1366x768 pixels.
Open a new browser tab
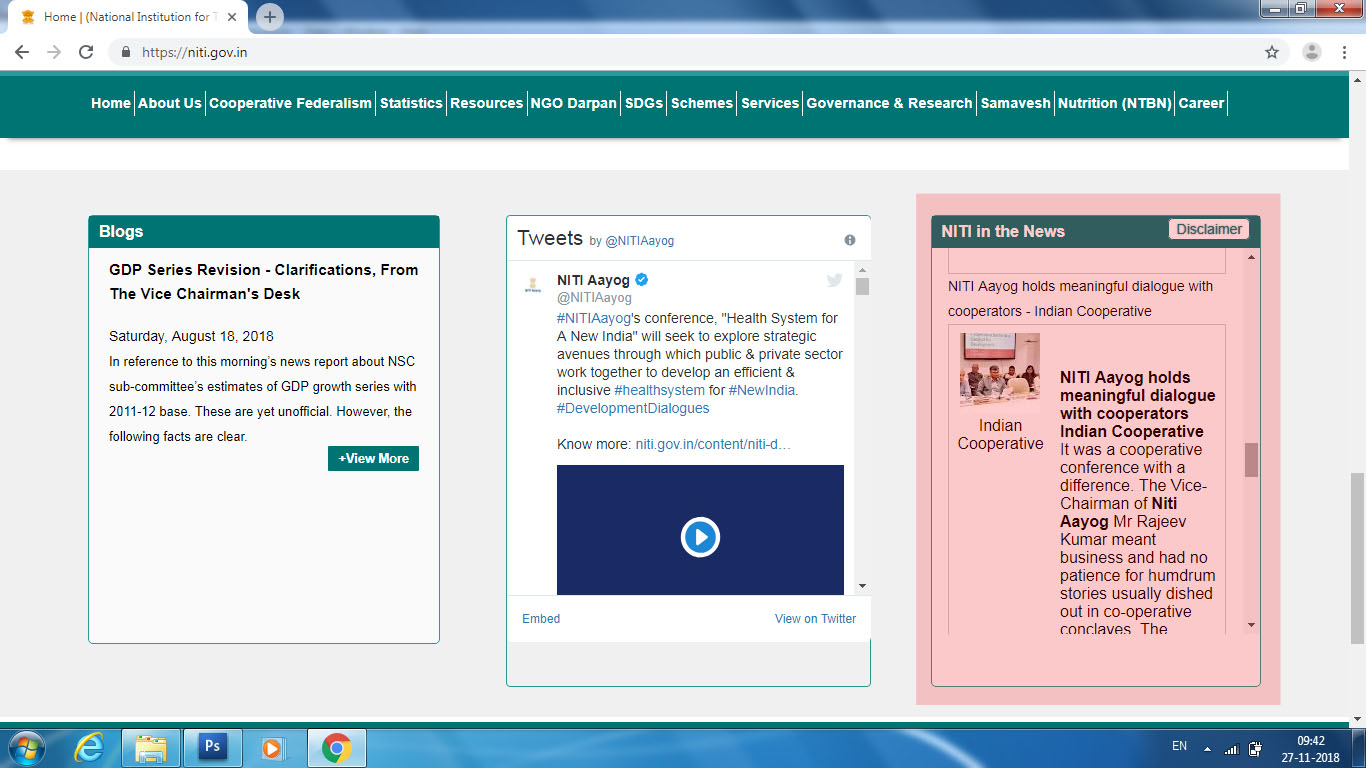tap(270, 17)
